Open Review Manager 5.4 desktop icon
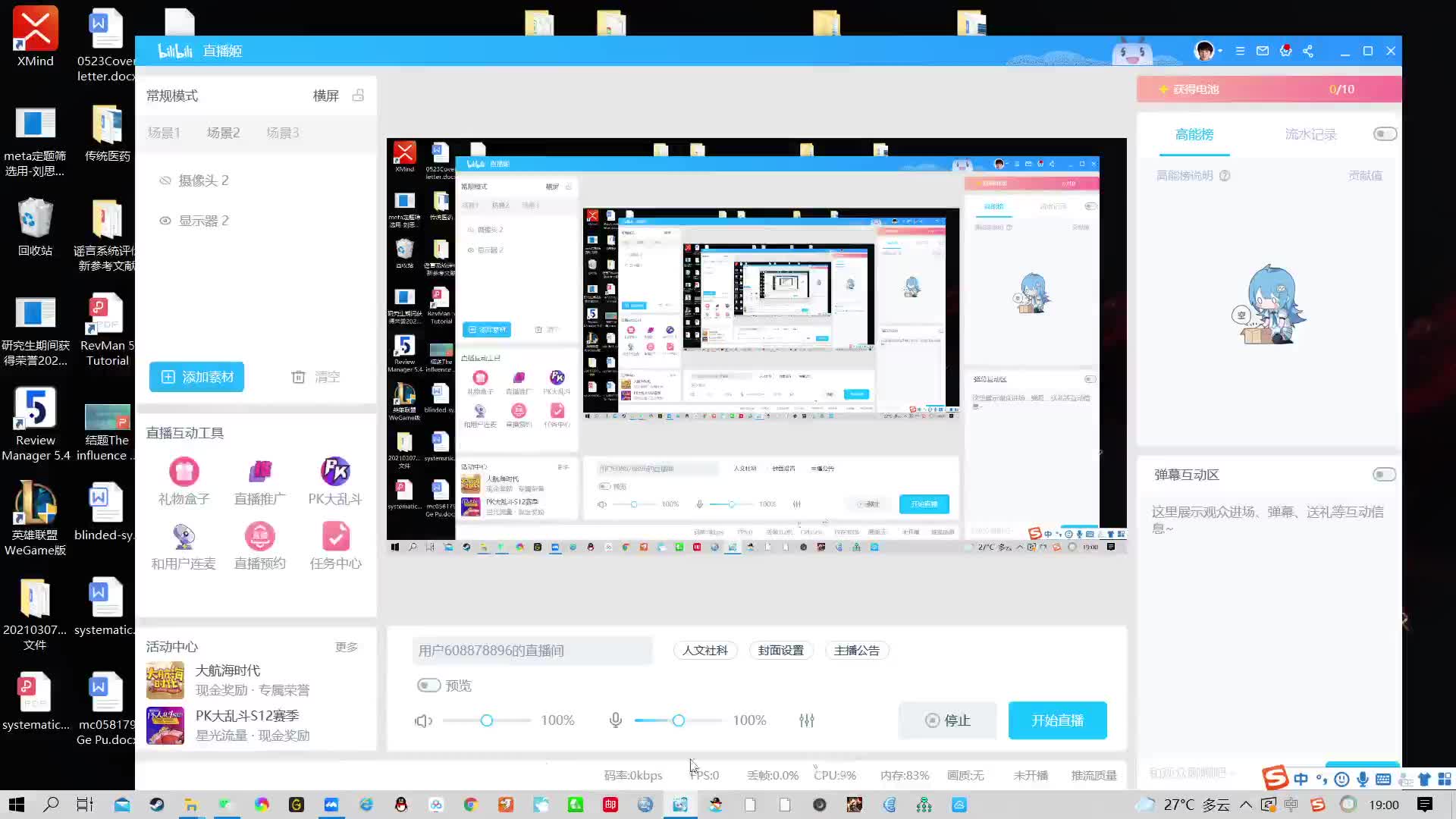Viewport: 1456px width, 819px height. [36, 424]
